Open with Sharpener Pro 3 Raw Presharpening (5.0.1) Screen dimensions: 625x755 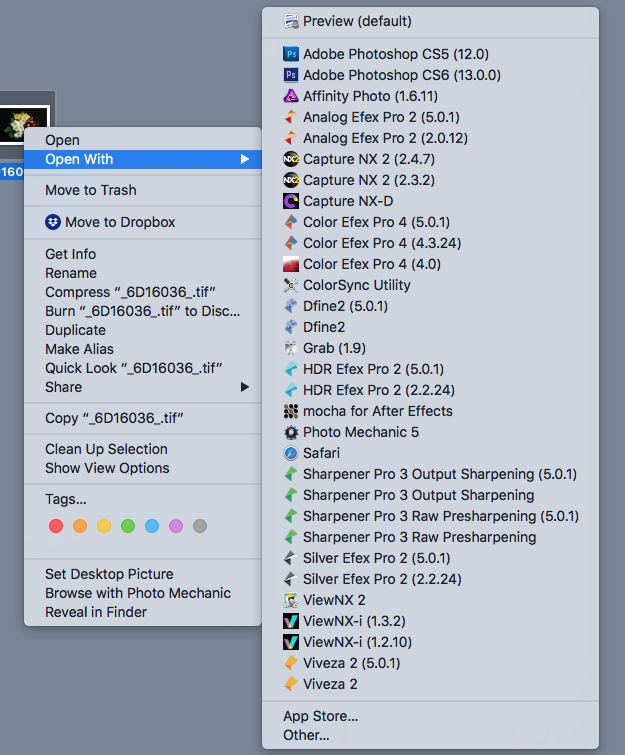pyautogui.click(x=430, y=516)
